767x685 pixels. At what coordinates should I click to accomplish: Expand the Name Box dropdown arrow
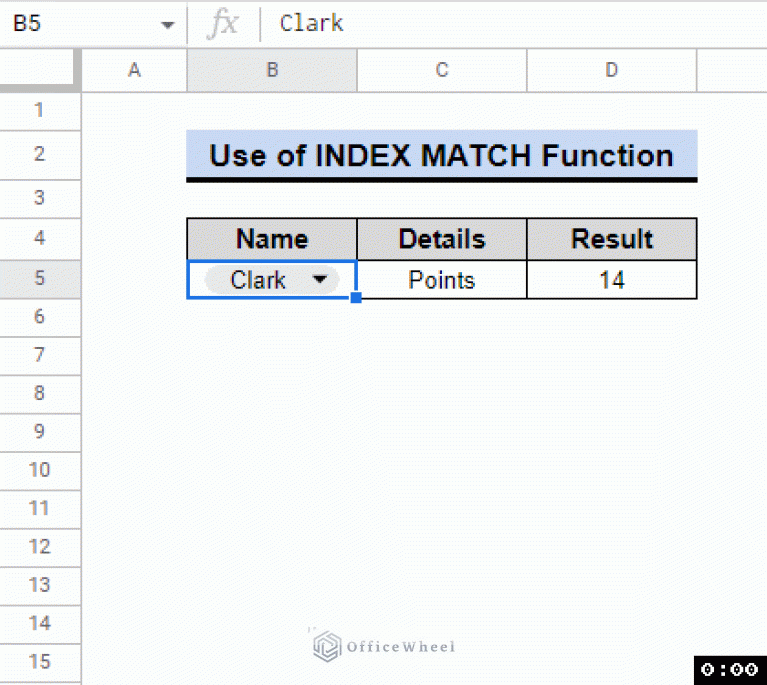pos(167,24)
